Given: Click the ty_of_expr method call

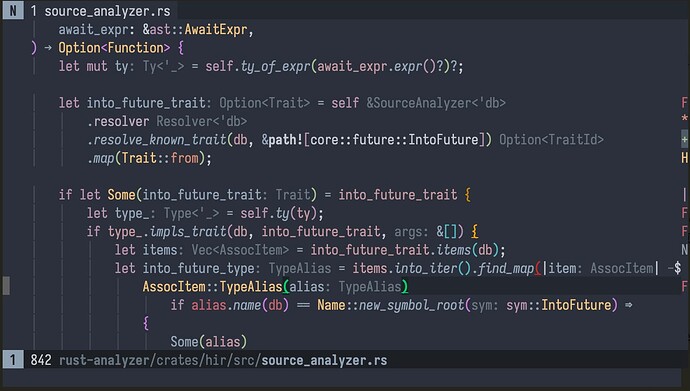Looking at the screenshot, I should [275, 66].
